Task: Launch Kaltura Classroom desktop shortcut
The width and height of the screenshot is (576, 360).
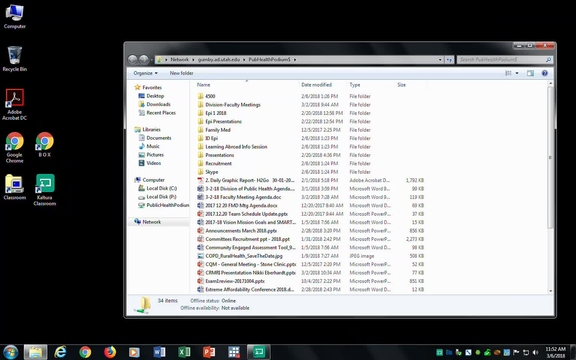Action: [x=44, y=190]
